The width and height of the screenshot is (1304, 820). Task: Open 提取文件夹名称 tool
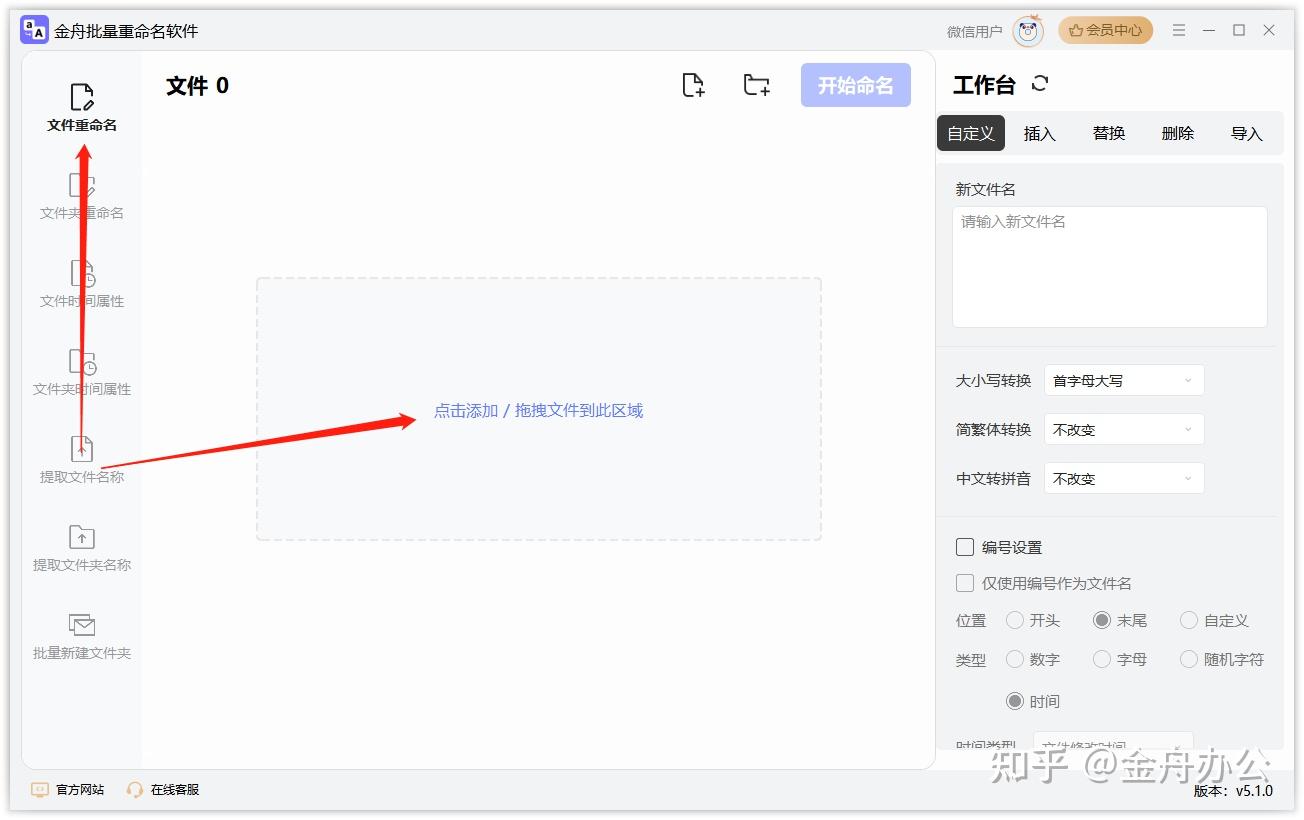[x=80, y=548]
